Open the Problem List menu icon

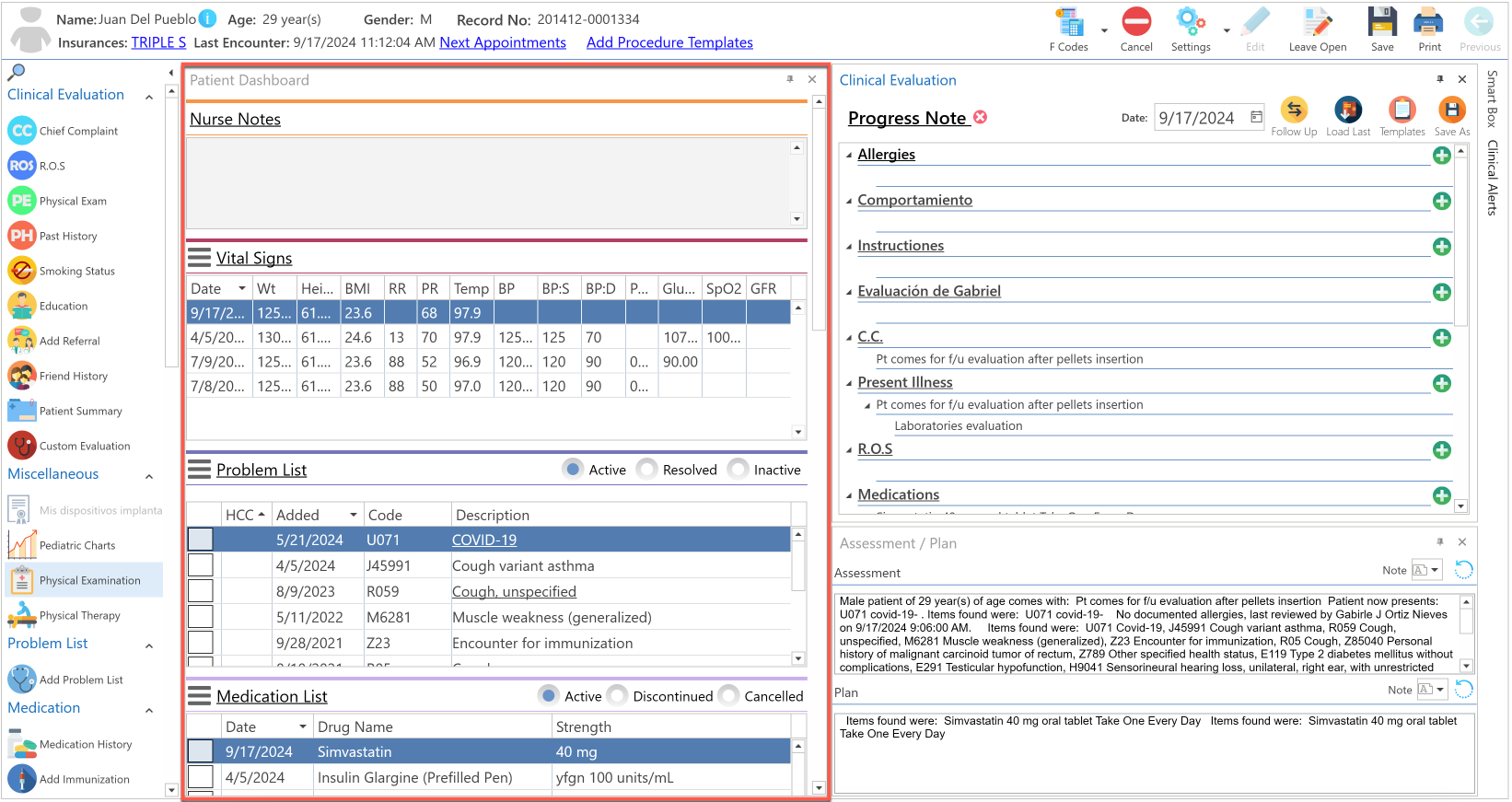(199, 470)
